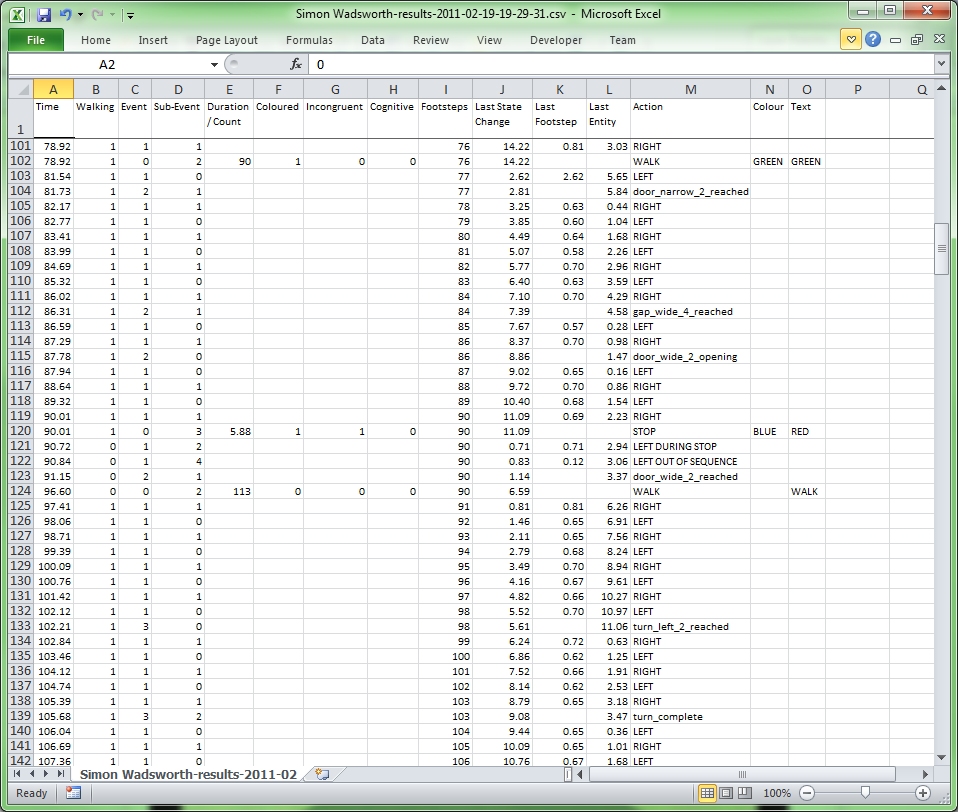This screenshot has height=812, width=958.
Task: Click the Insert Worksheet icon
Action: click(x=322, y=774)
